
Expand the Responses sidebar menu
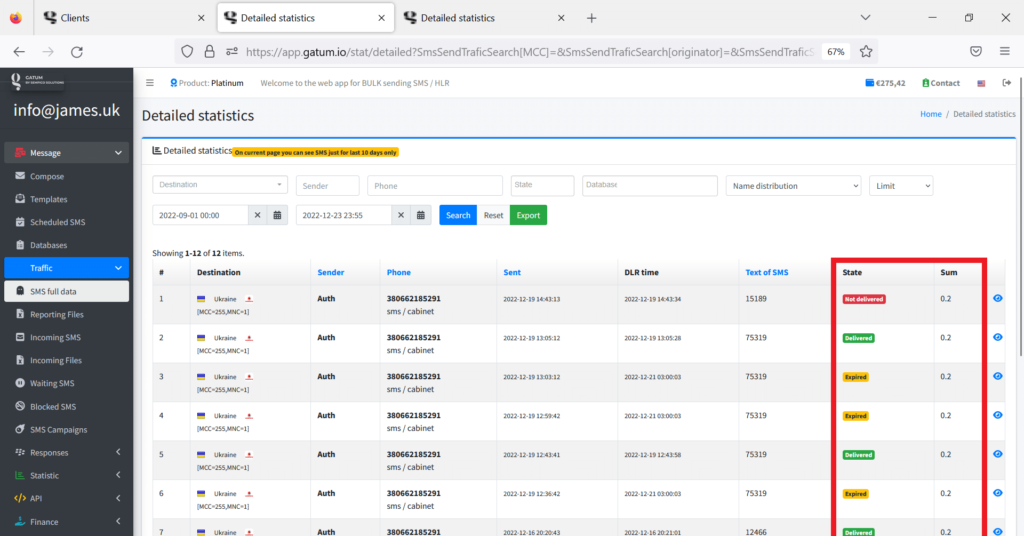67,452
